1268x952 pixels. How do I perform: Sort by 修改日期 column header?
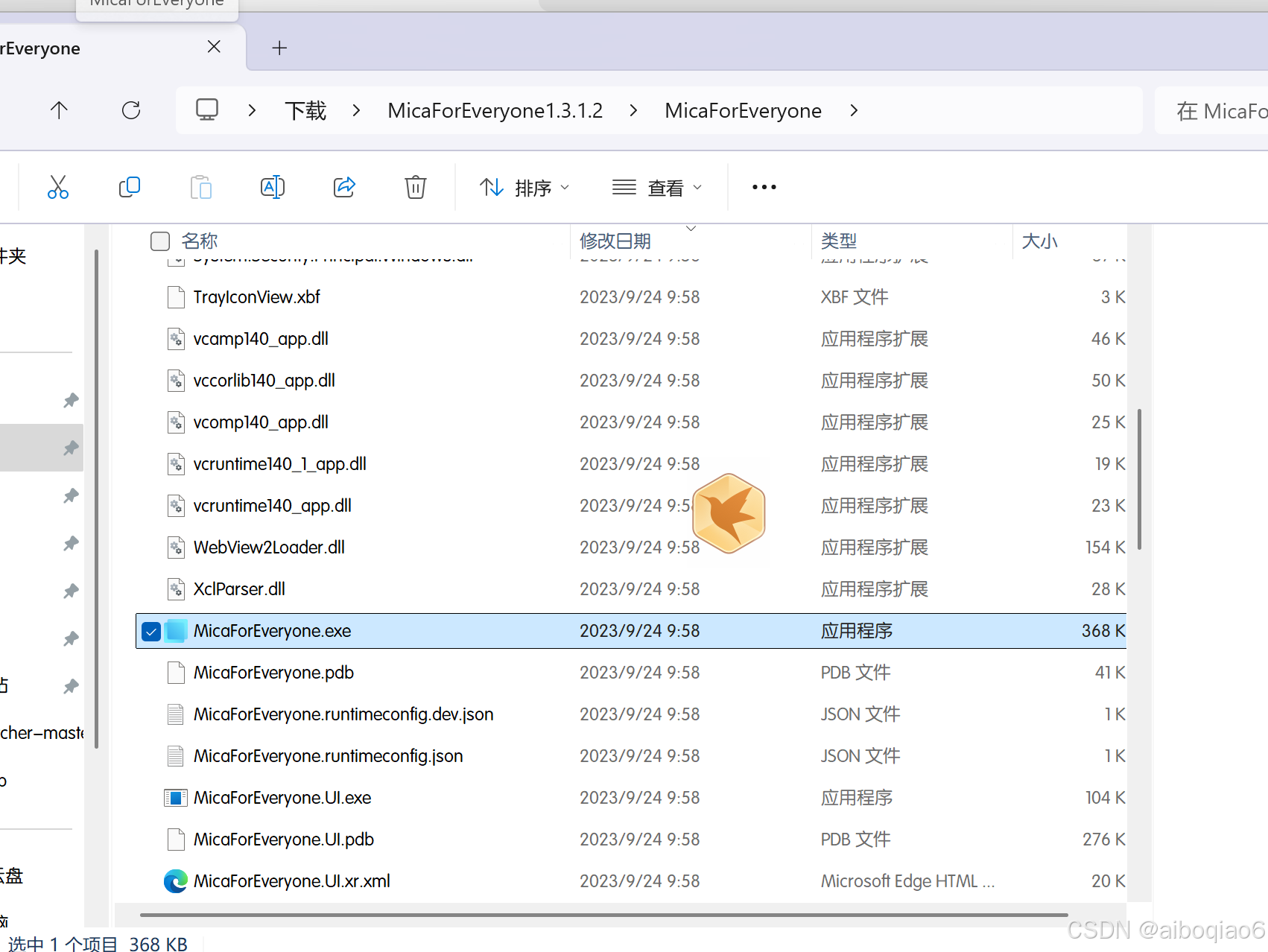click(x=615, y=241)
